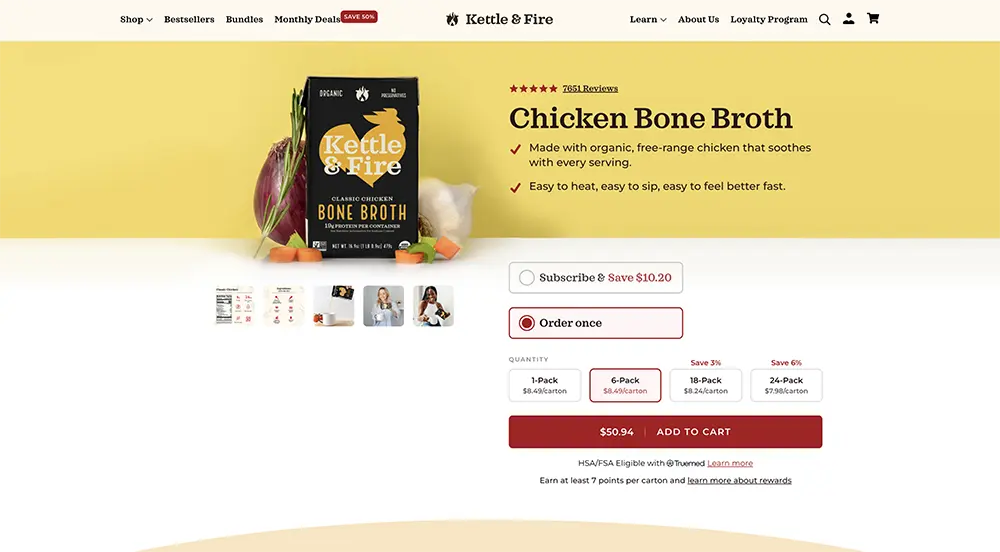1000x552 pixels.
Task: Expand the Shop dropdown menu
Action: click(x=136, y=19)
